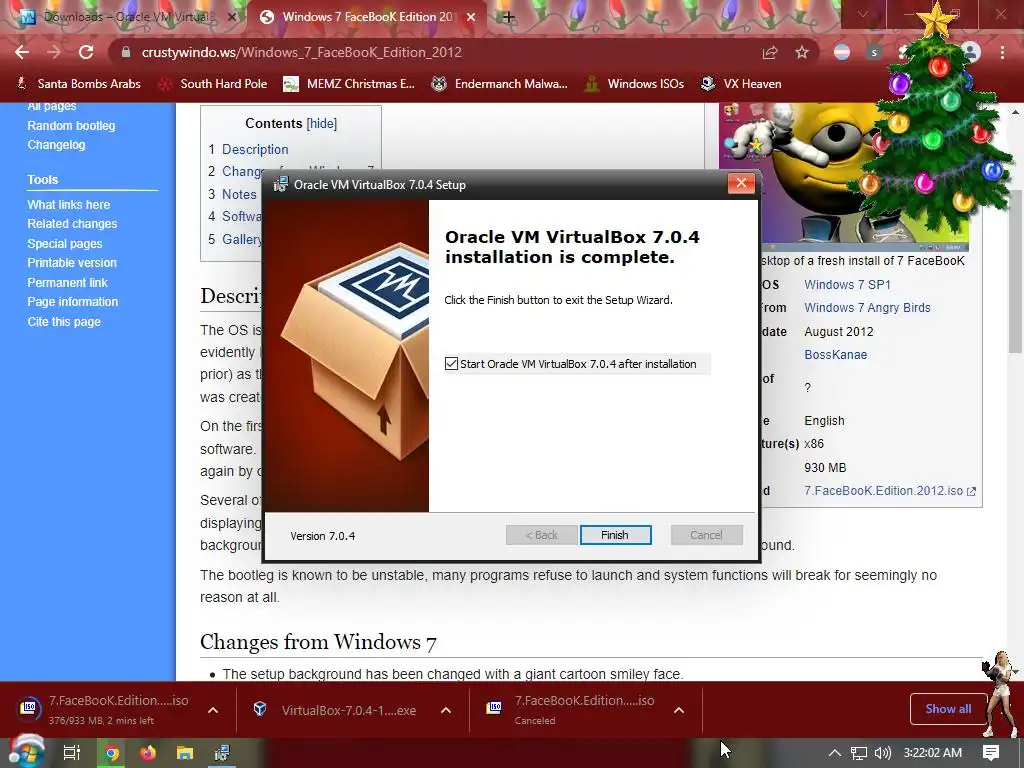Viewport: 1024px width, 768px height.
Task: Open Chrome's three-dot menu
Action: pyautogui.click(x=1002, y=52)
